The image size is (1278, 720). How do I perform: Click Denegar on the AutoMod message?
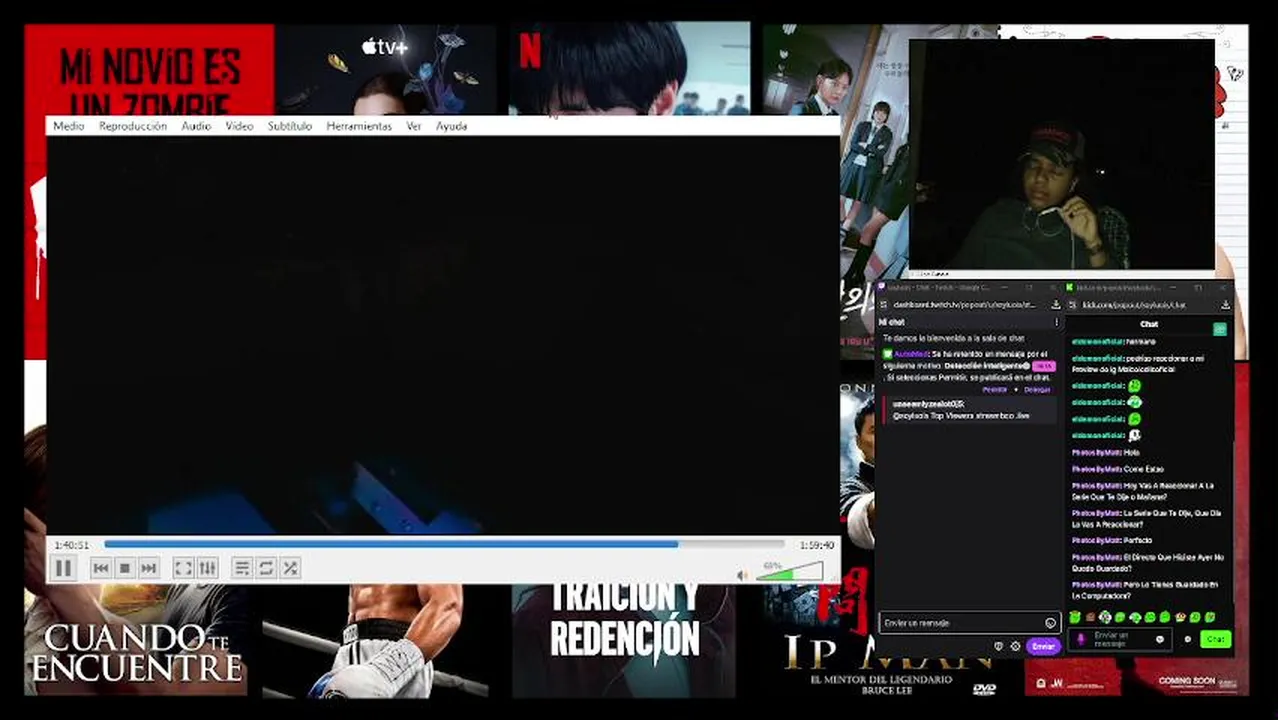click(1037, 389)
